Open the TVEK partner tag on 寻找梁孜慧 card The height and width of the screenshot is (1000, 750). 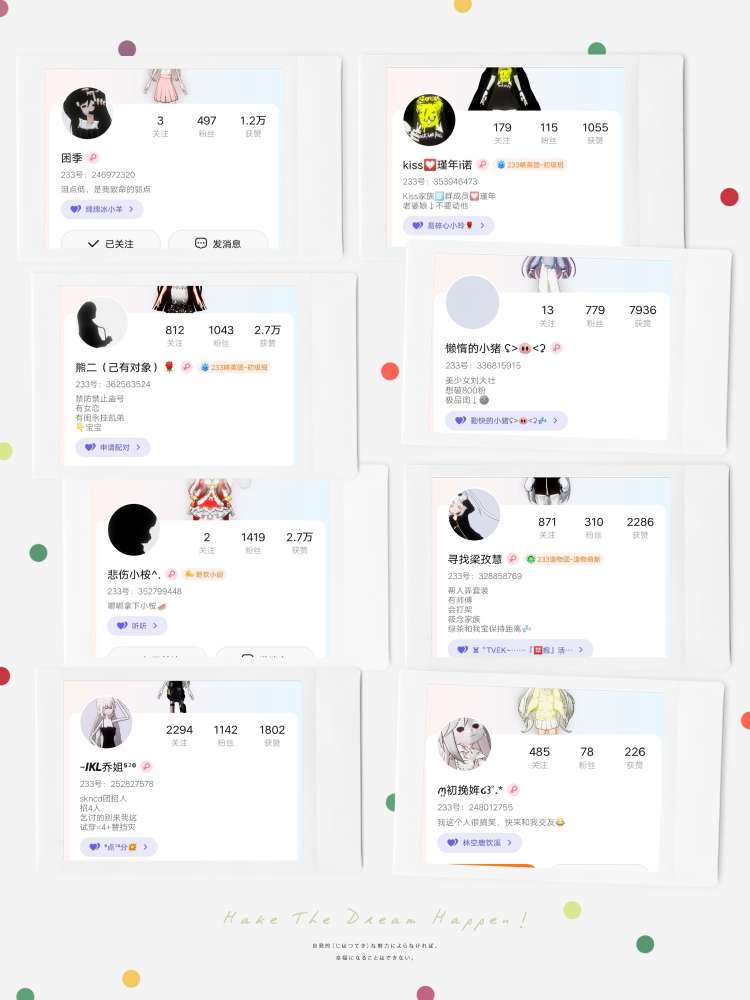[520, 649]
